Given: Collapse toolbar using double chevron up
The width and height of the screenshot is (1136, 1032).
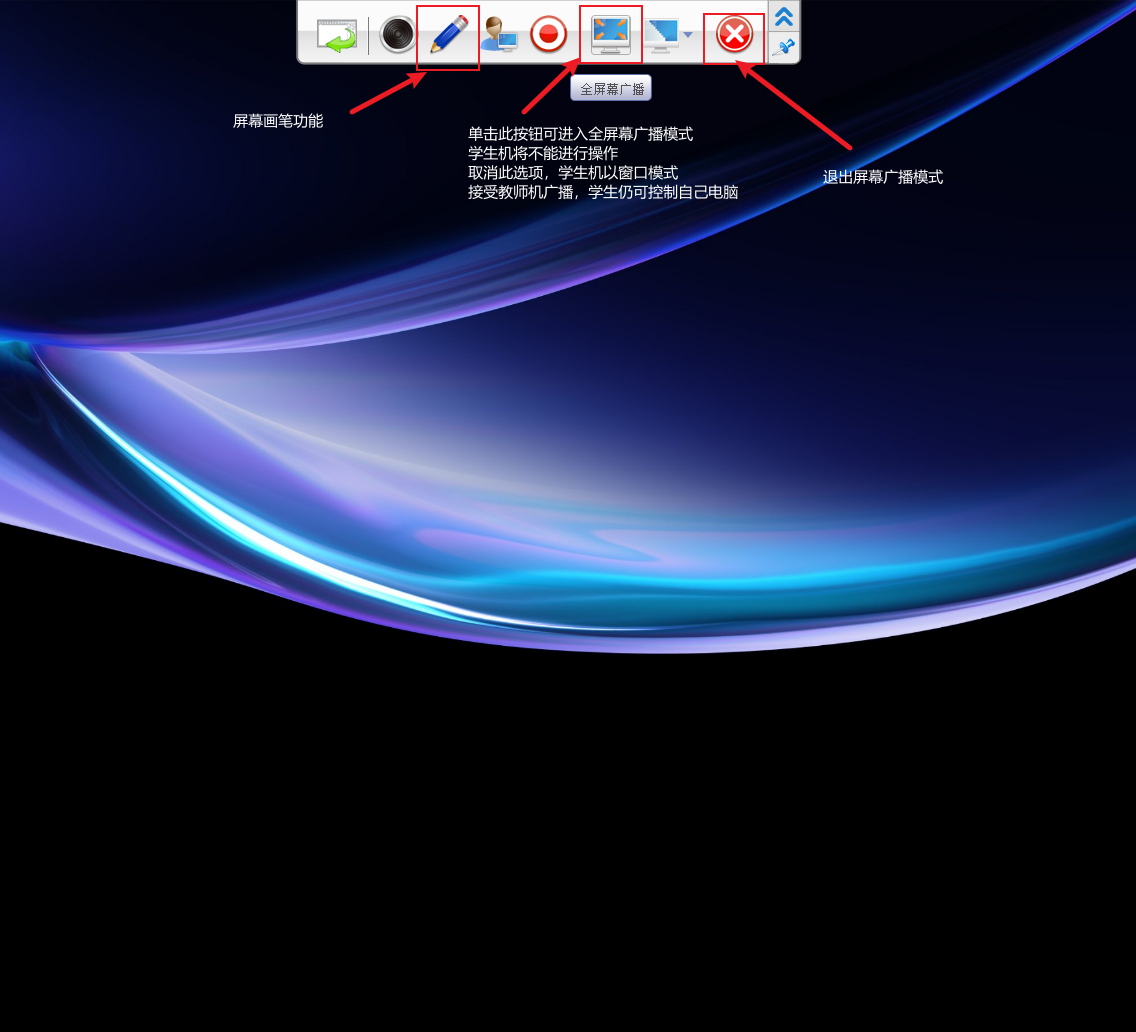Looking at the screenshot, I should click(x=784, y=16).
